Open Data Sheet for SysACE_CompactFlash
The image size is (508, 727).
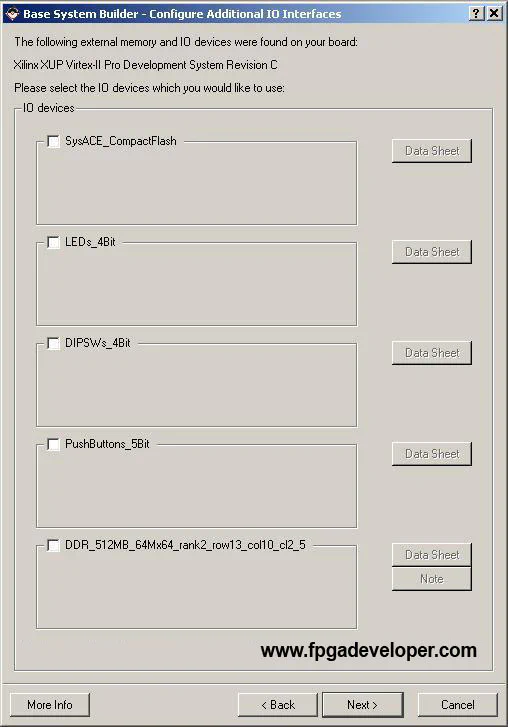click(x=432, y=151)
